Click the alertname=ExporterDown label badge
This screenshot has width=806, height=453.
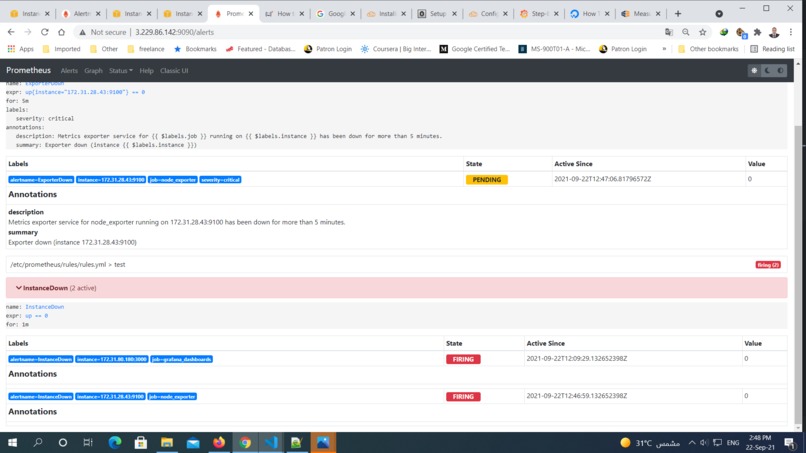[x=41, y=180]
